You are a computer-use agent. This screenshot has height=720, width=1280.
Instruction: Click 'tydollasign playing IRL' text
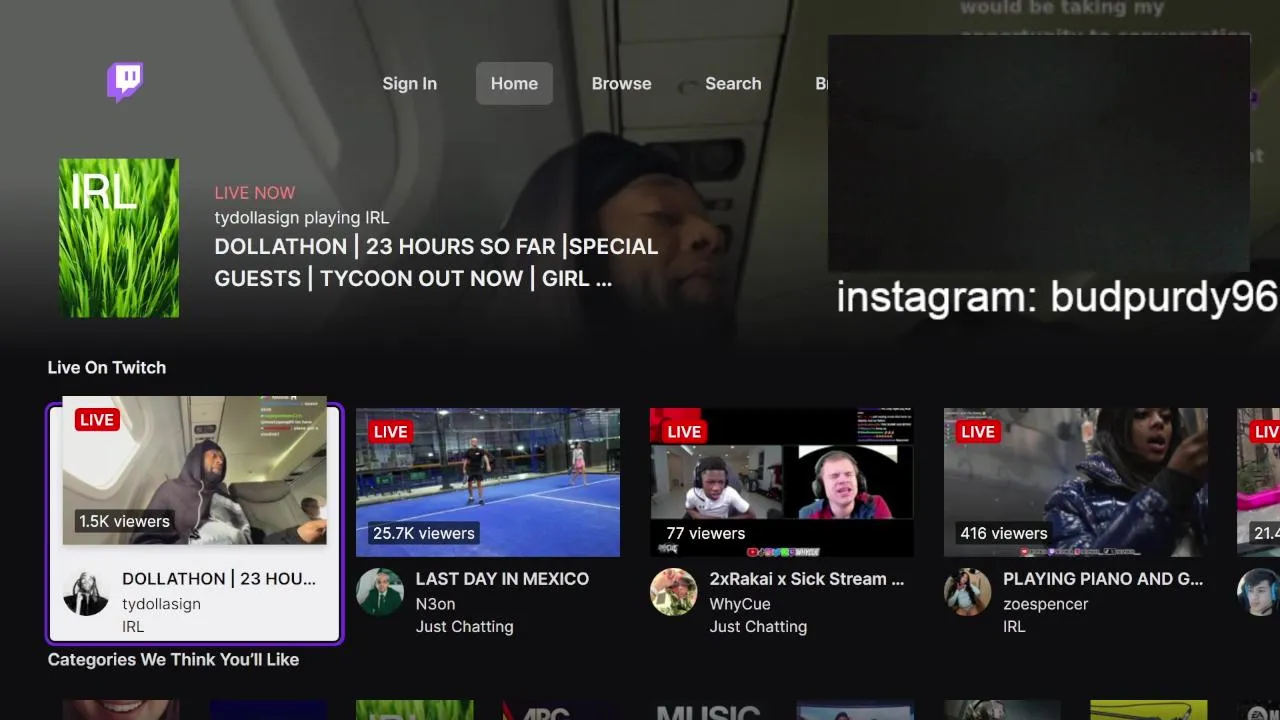pyautogui.click(x=302, y=218)
